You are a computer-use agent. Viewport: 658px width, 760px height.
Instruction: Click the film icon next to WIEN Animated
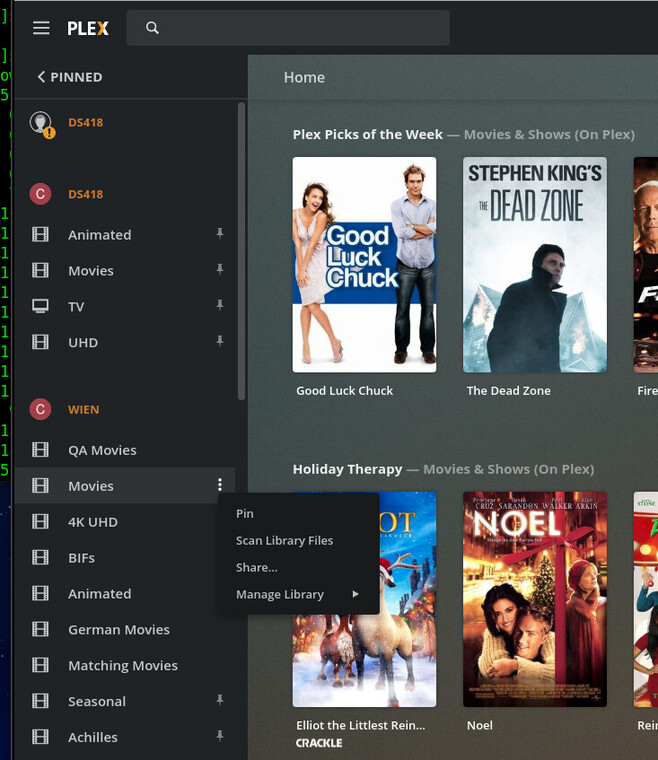[40, 593]
